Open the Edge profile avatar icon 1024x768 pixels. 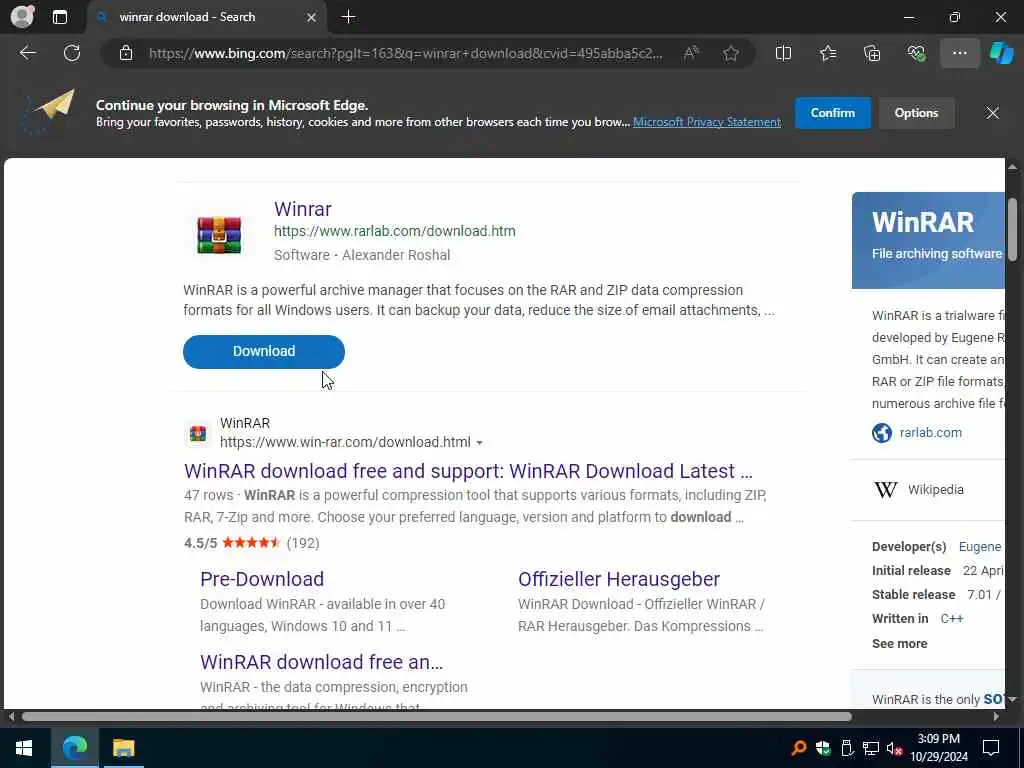(22, 16)
